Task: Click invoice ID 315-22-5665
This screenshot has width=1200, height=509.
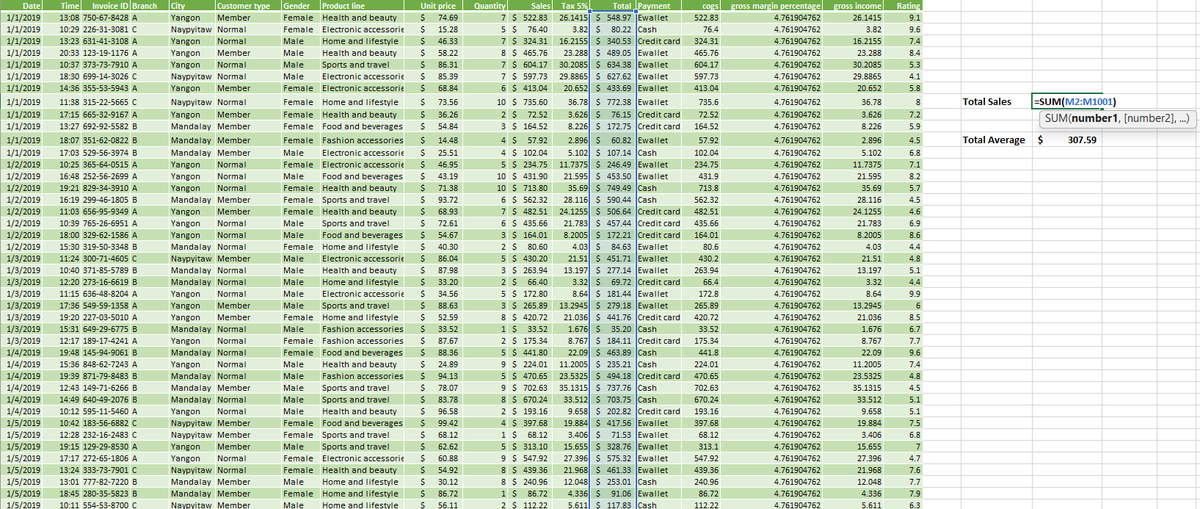Action: click(x=104, y=103)
